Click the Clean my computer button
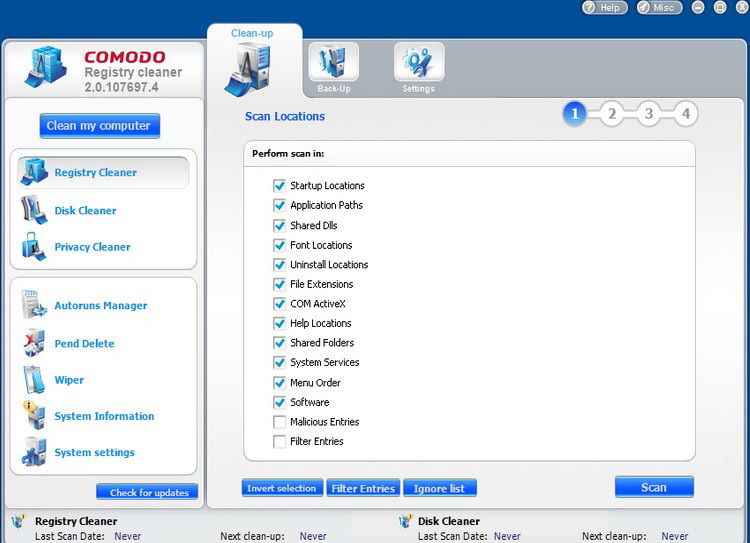 (99, 126)
